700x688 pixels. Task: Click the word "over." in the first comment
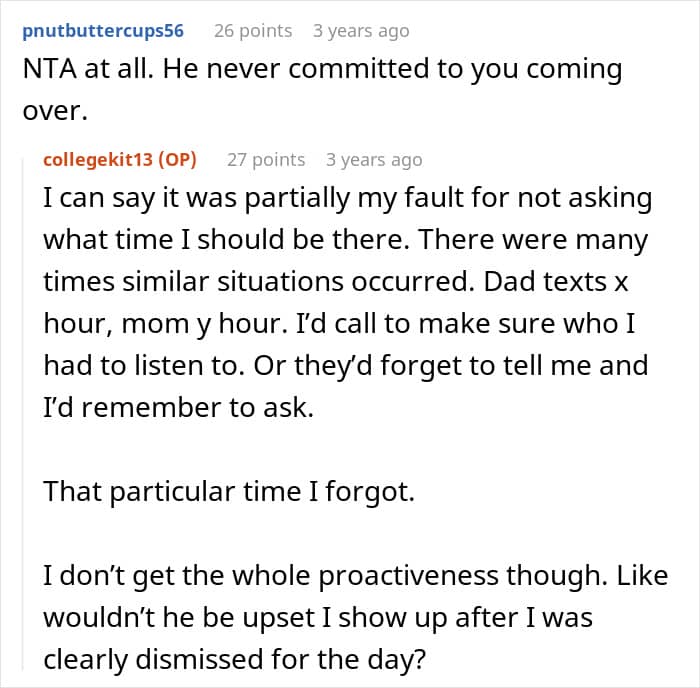coord(58,113)
